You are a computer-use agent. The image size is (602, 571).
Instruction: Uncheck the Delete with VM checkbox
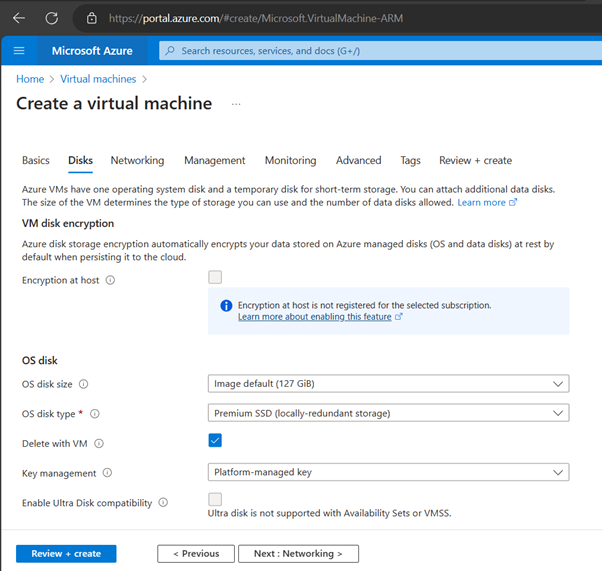tap(215, 441)
